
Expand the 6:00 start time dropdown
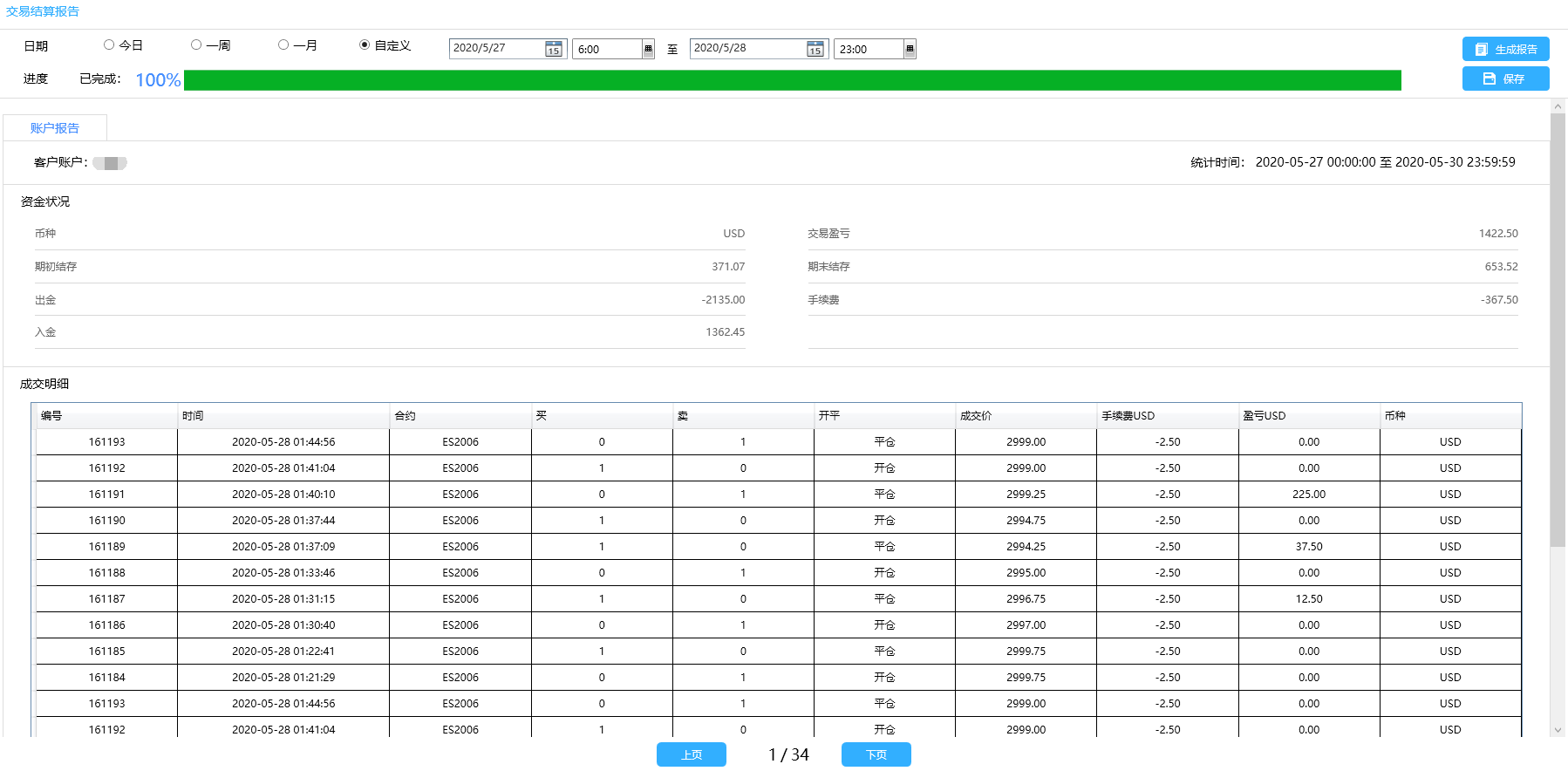click(648, 50)
